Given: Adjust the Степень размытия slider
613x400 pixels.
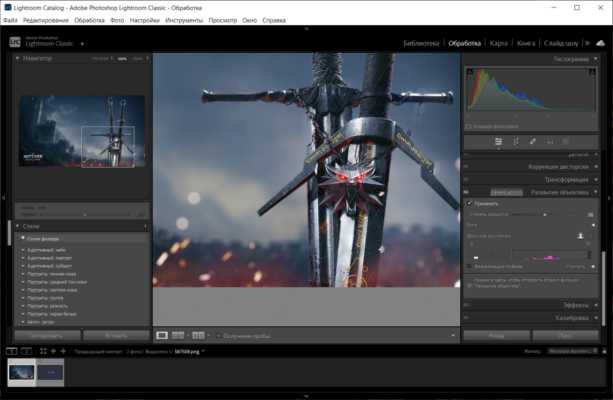Looking at the screenshot, I should click(x=544, y=214).
